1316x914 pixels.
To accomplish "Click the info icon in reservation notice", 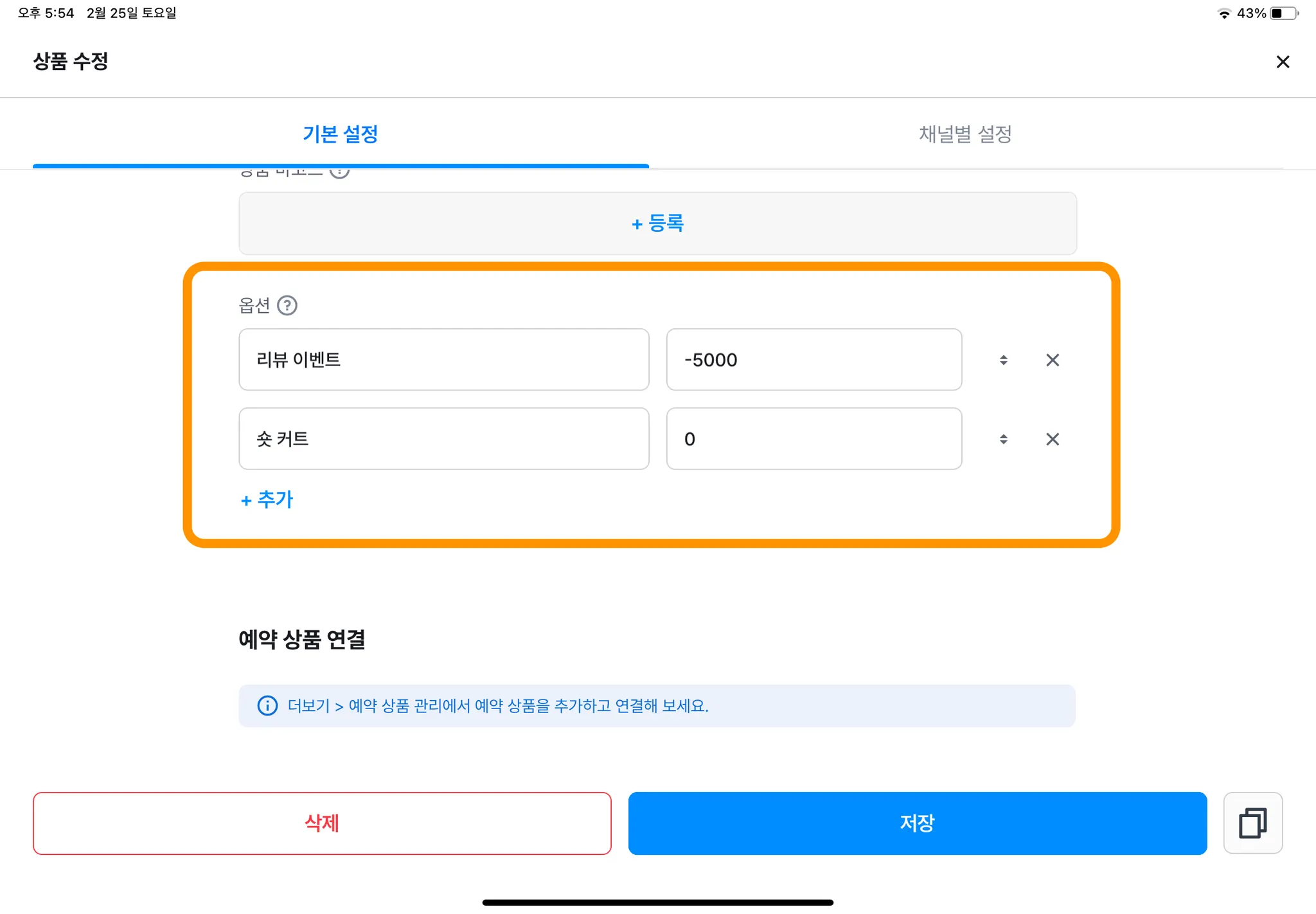I will click(267, 706).
